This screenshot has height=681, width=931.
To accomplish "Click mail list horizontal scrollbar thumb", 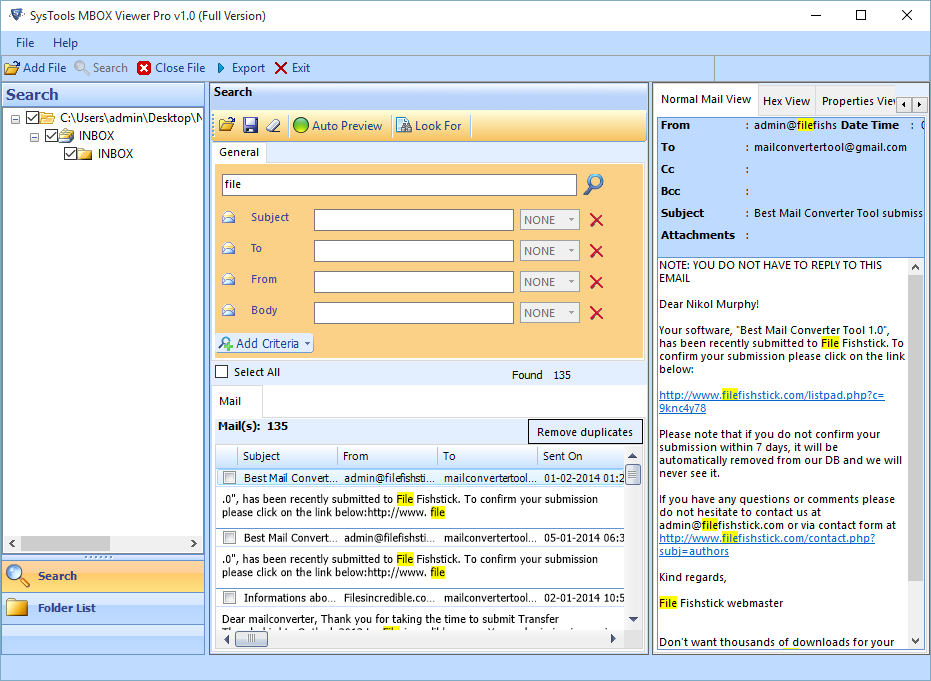I will 251,639.
